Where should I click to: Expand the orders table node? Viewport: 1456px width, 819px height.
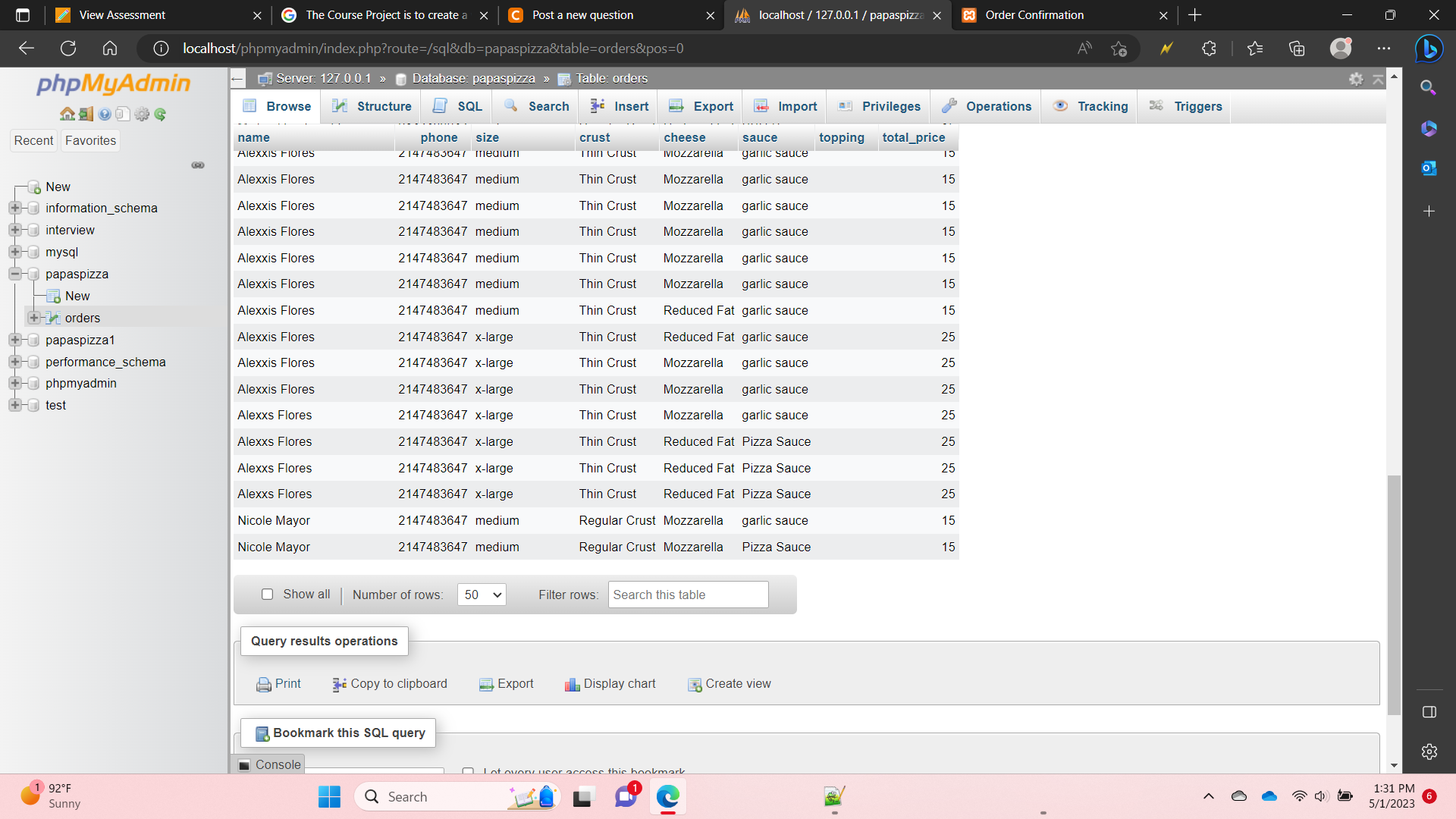[34, 318]
